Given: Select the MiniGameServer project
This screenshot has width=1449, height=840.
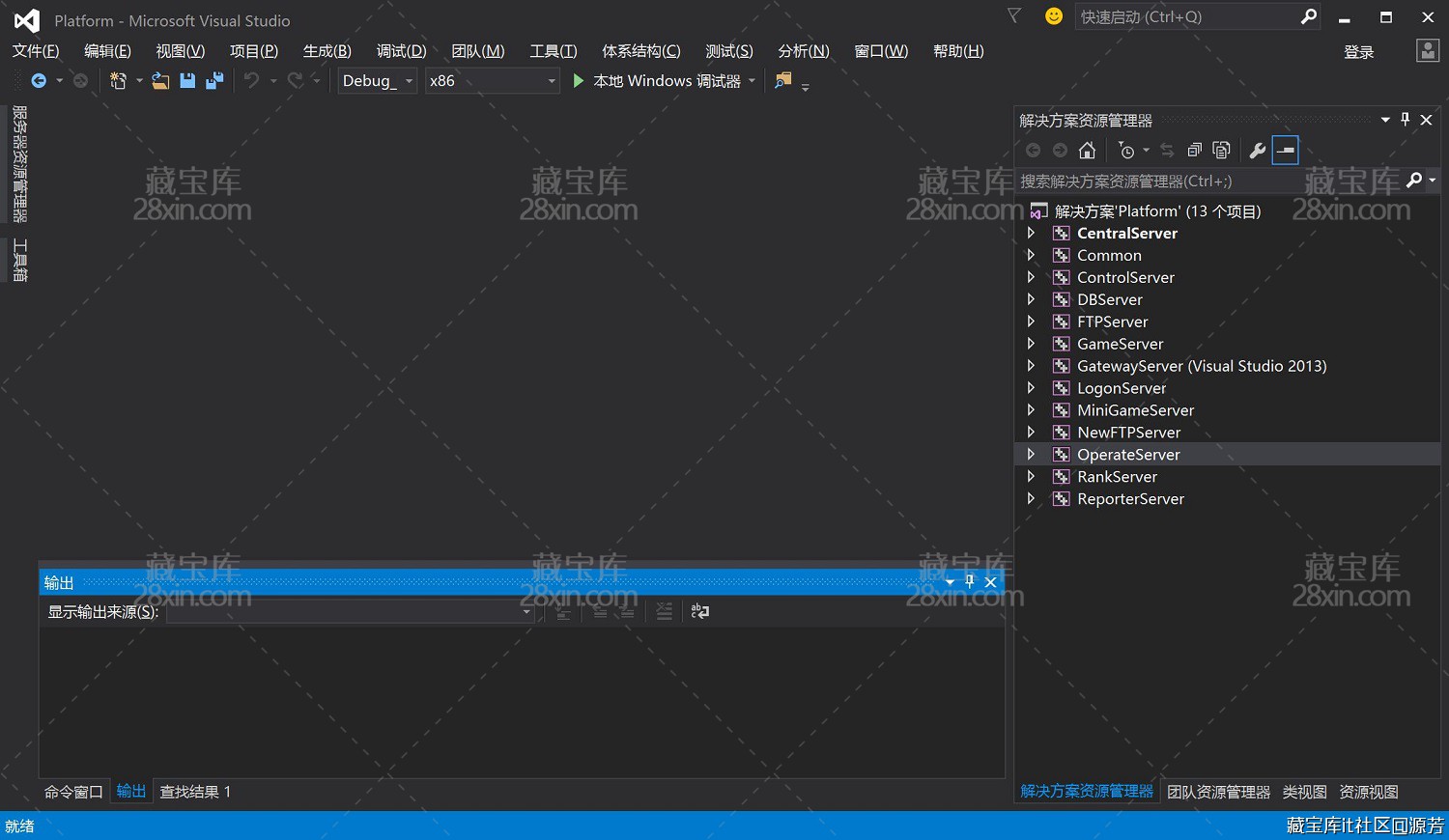Looking at the screenshot, I should pyautogui.click(x=1135, y=410).
